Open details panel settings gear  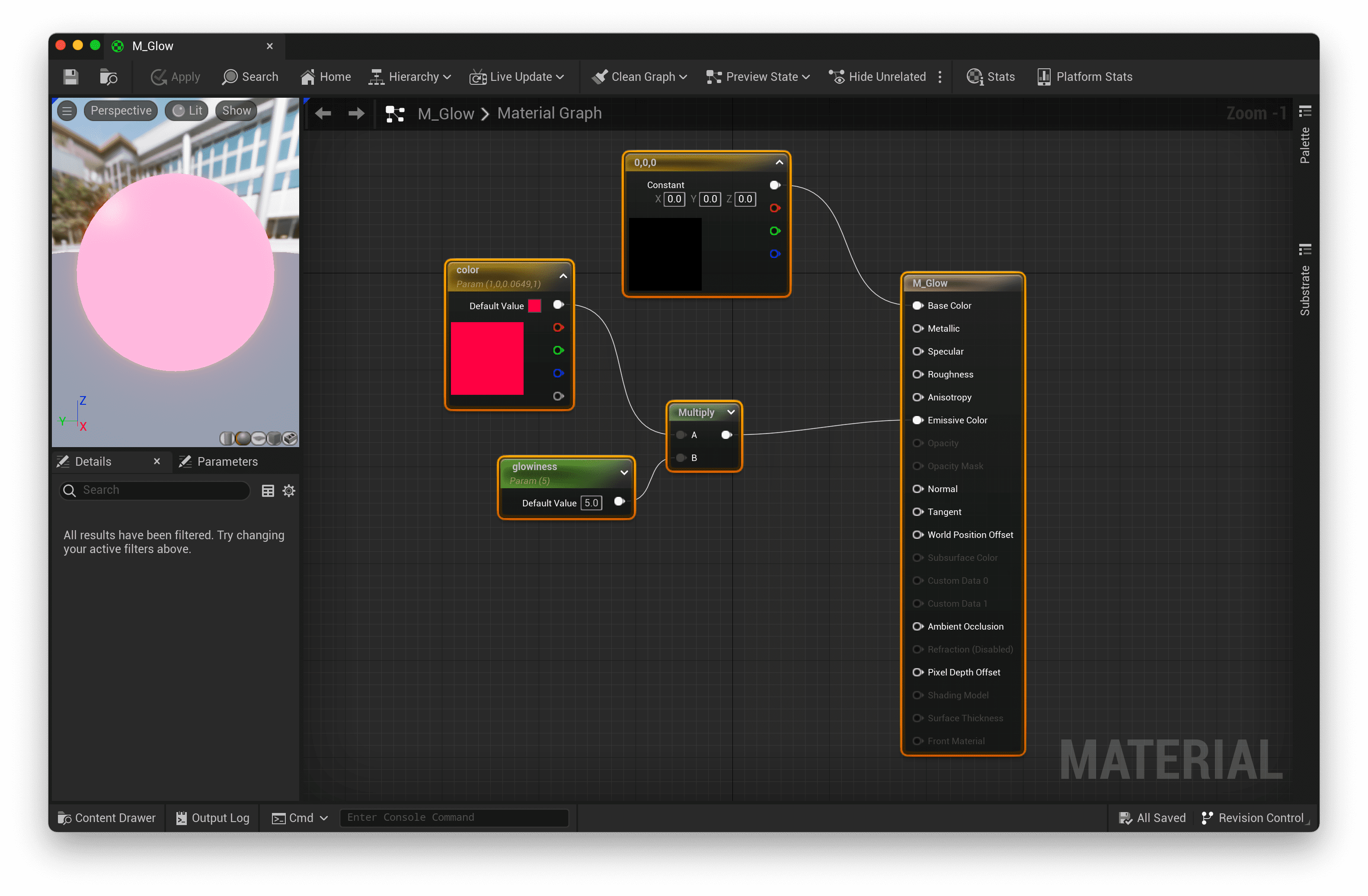(x=288, y=490)
